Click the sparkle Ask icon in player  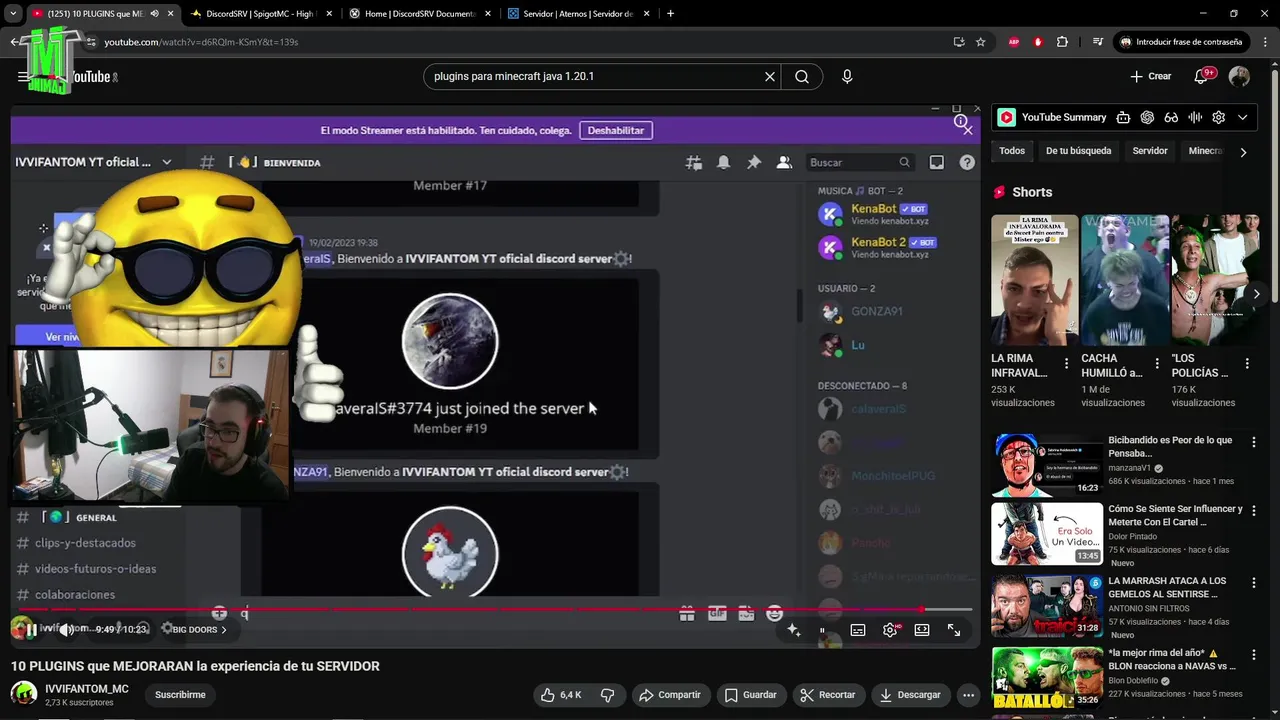click(x=794, y=630)
